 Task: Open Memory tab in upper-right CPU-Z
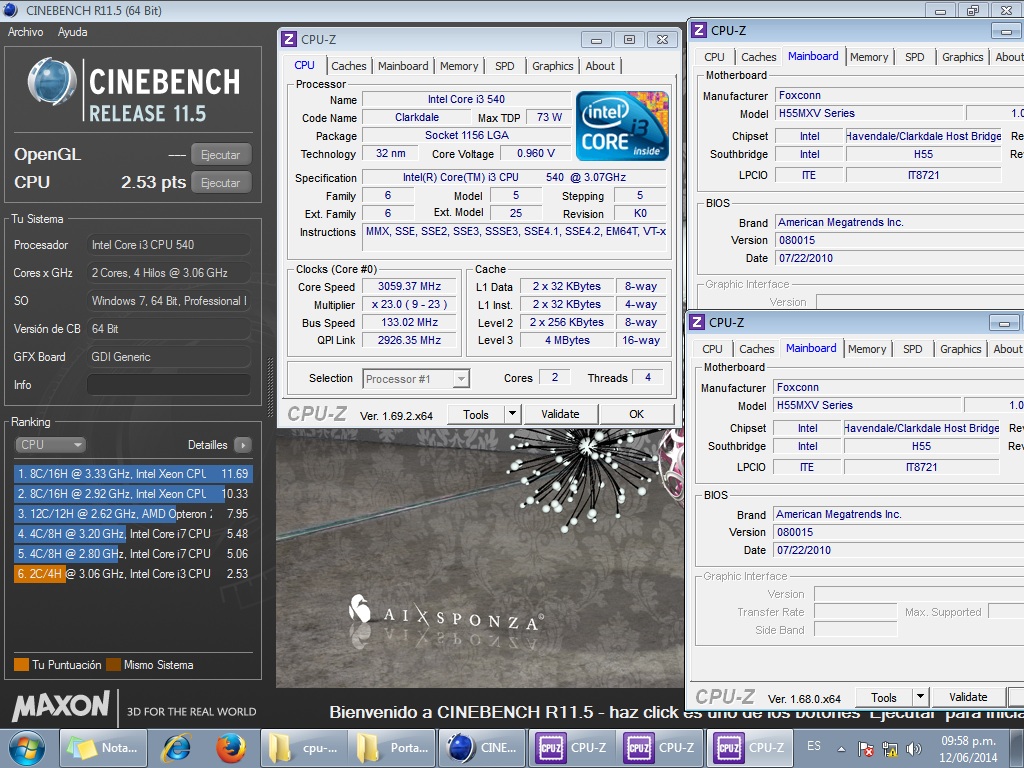click(x=869, y=57)
